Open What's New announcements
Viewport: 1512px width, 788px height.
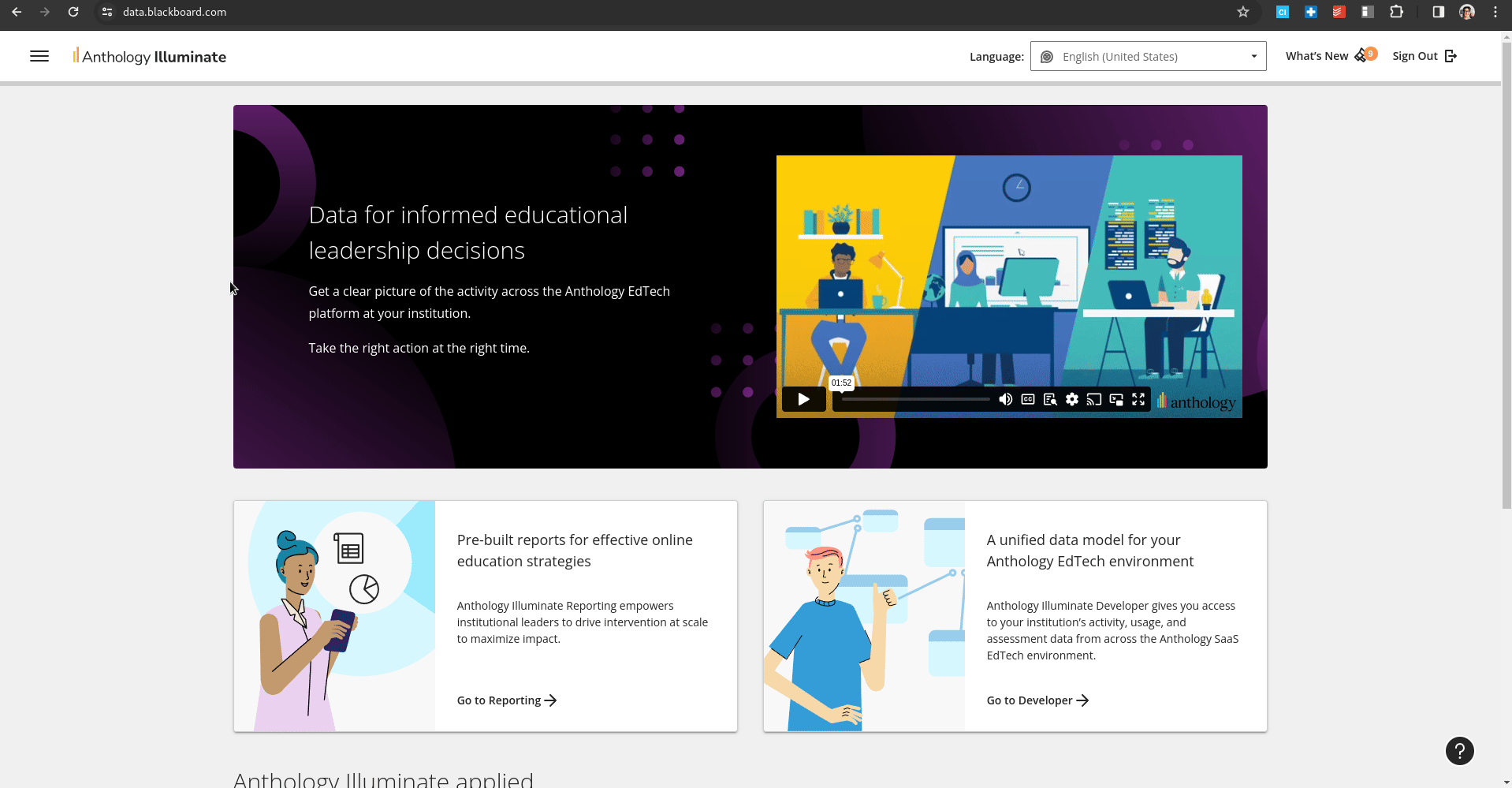1330,56
